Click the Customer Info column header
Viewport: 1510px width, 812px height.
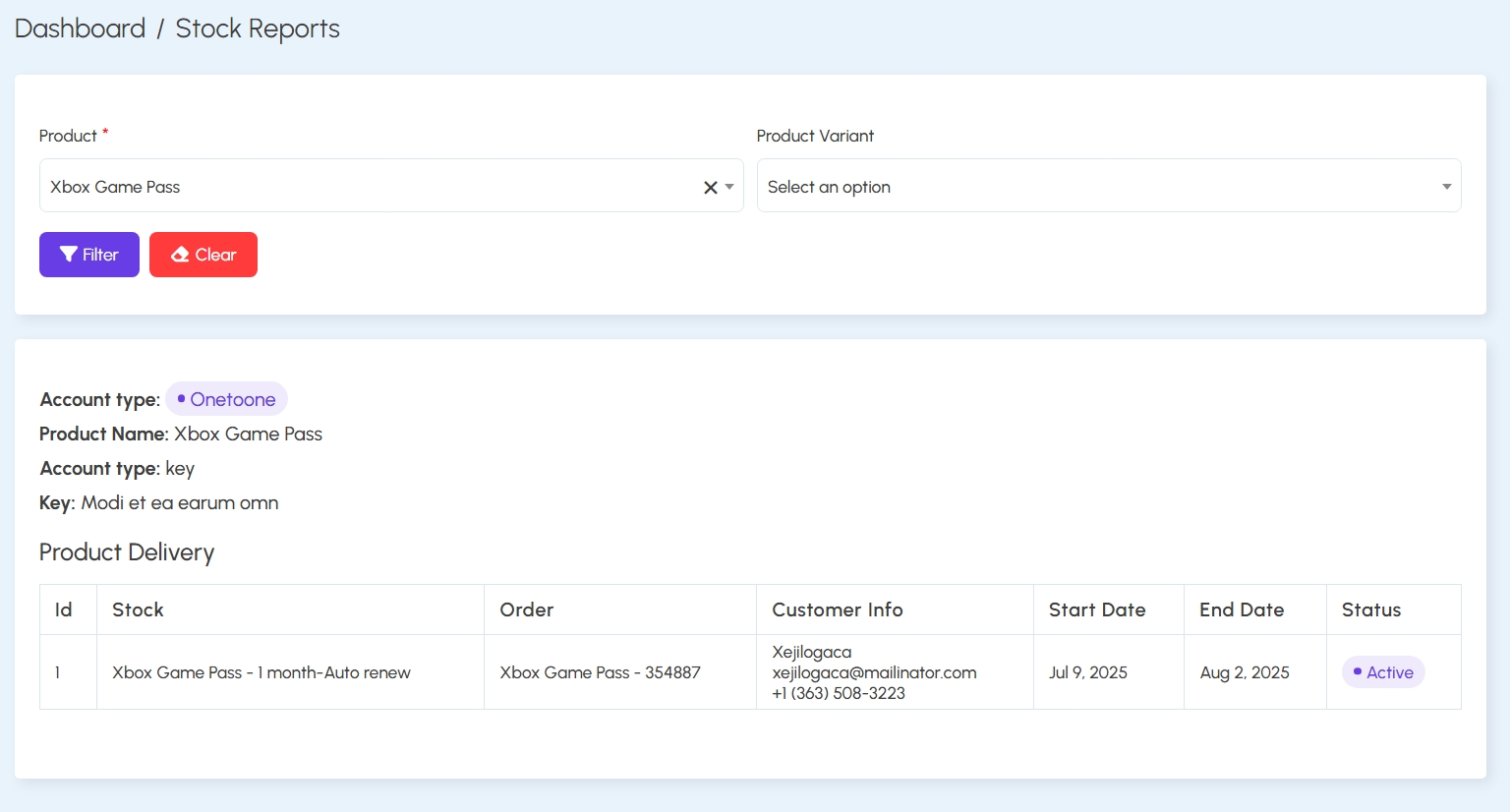click(x=838, y=609)
